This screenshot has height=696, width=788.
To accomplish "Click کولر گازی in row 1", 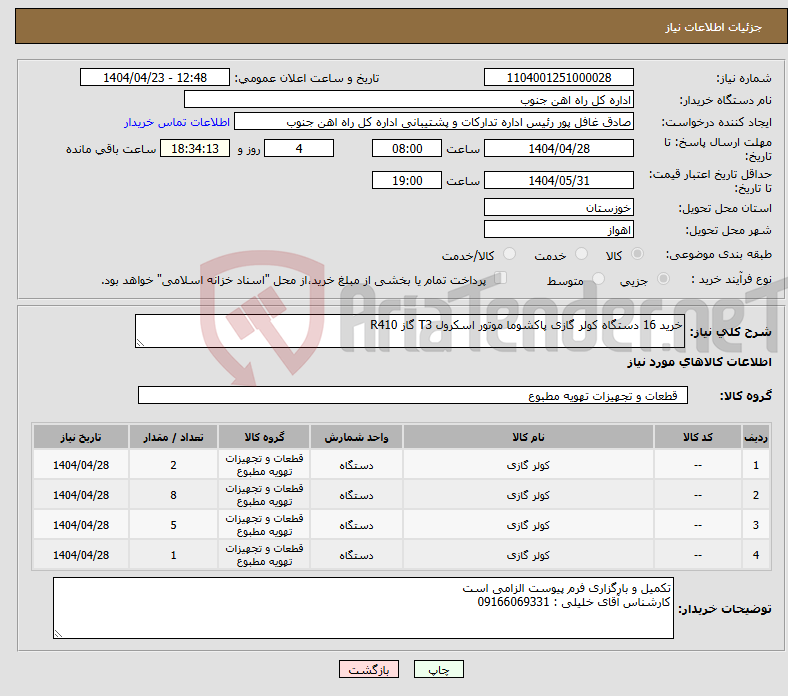I will tap(528, 465).
